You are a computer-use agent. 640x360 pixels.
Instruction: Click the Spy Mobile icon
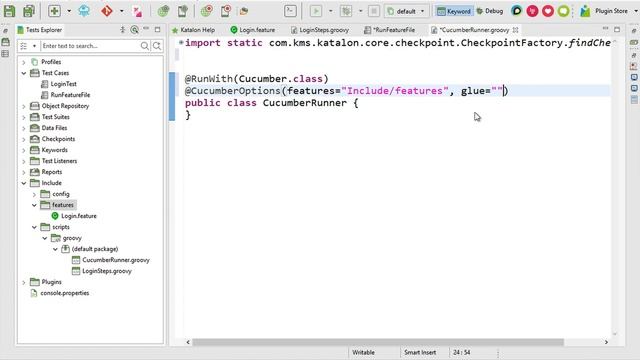click(x=182, y=11)
